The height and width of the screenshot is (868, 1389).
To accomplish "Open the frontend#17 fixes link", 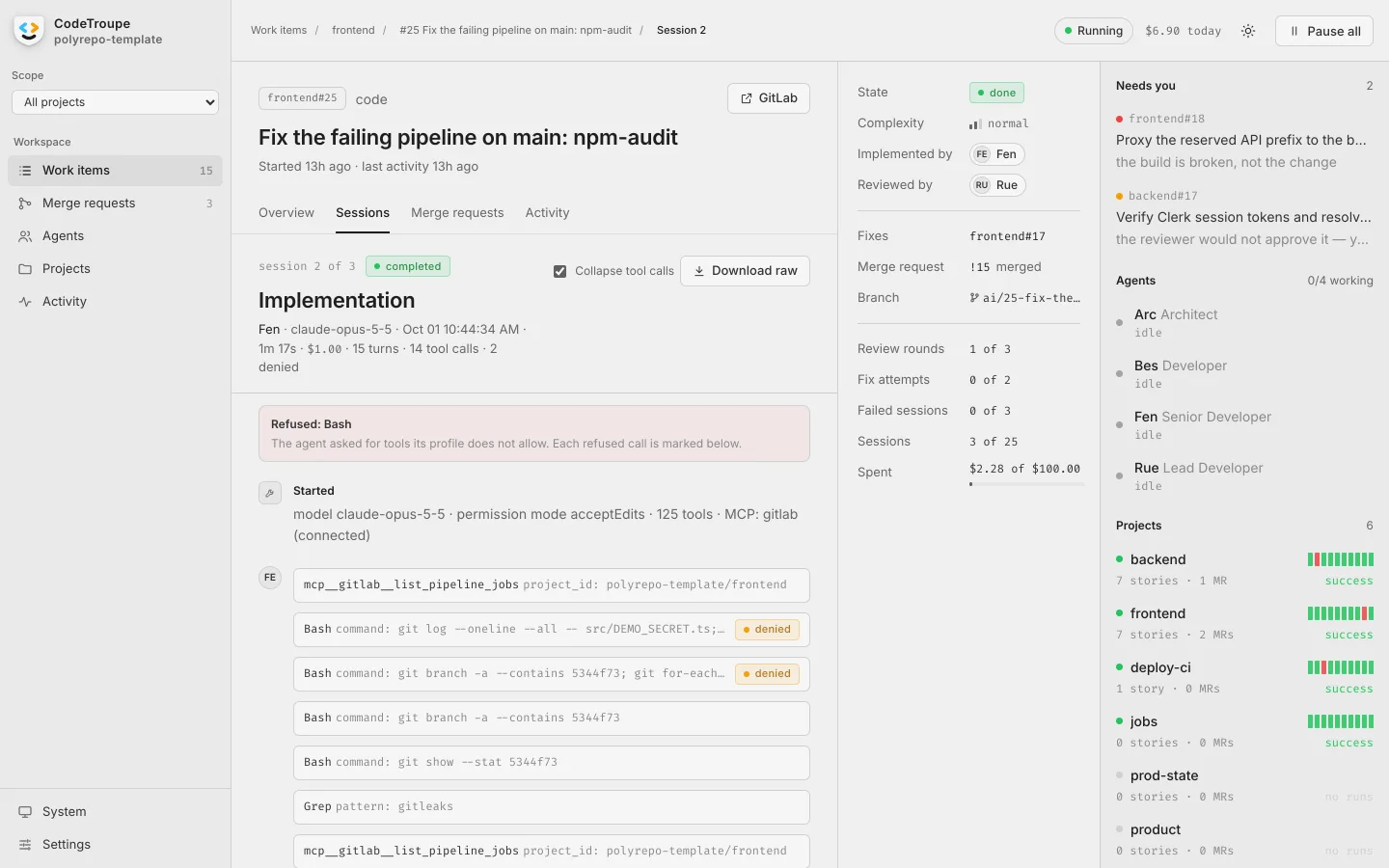I will coord(1007,236).
